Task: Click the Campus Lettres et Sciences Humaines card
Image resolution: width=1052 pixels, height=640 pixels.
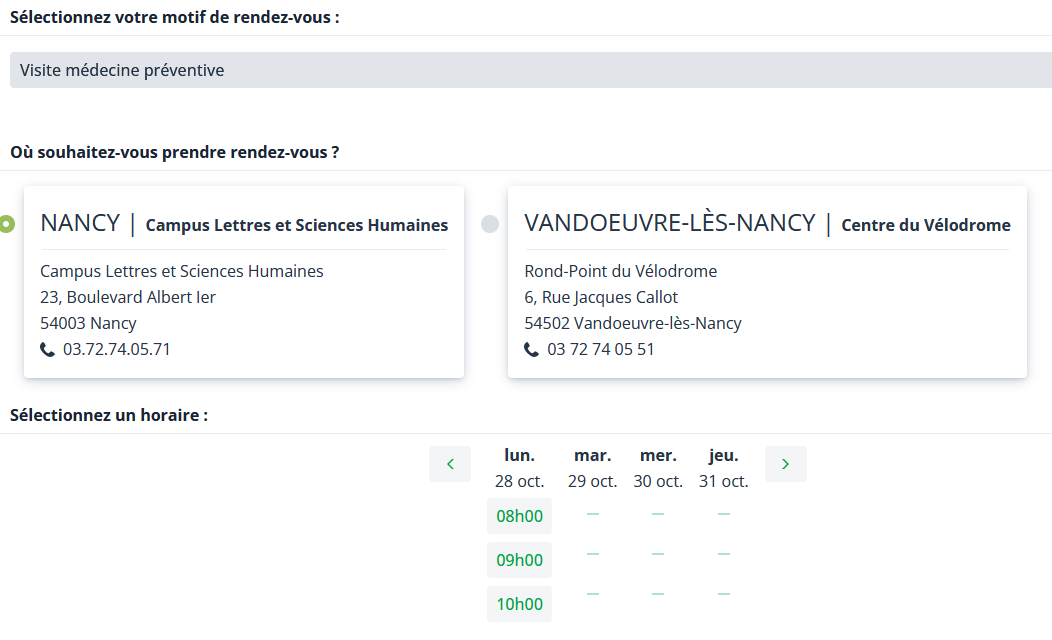Action: coord(243,300)
